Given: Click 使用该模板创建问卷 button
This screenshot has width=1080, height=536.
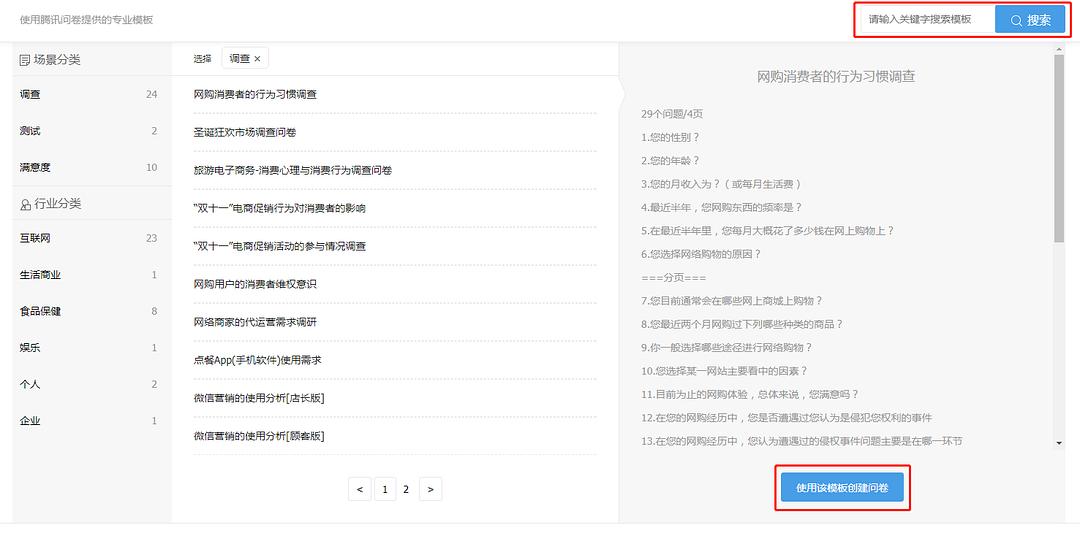Looking at the screenshot, I should pos(842,488).
